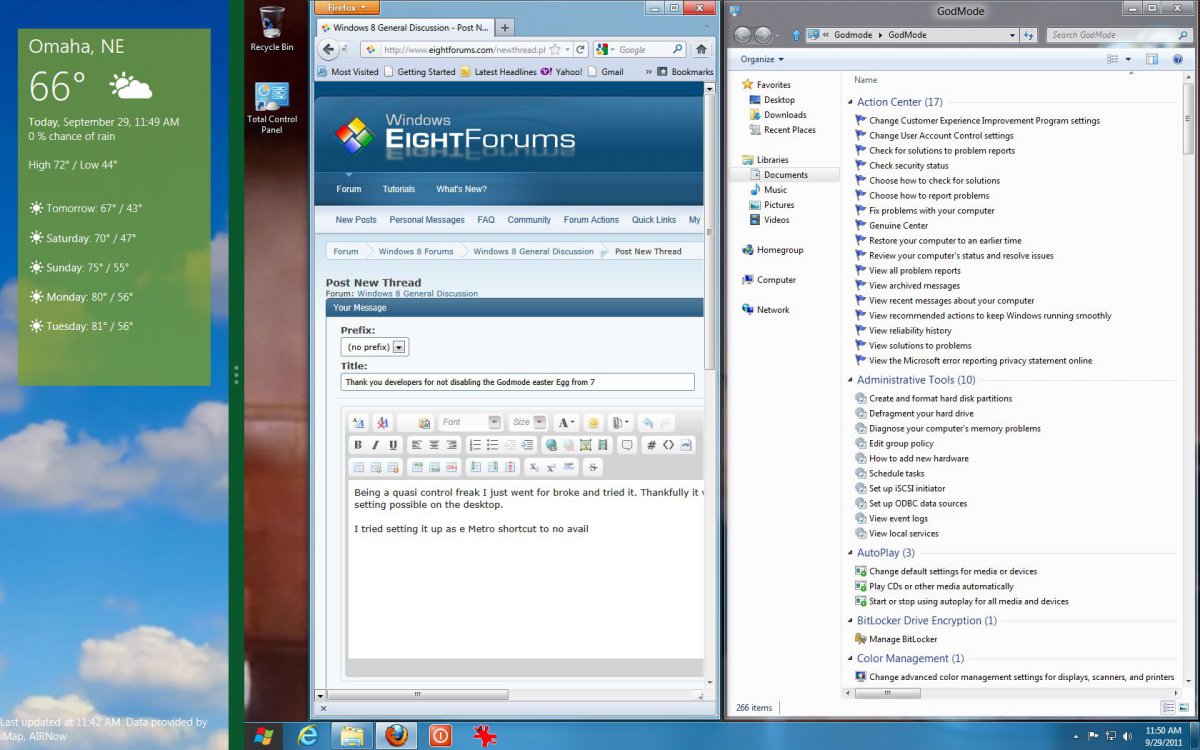Open the Organize menu in Explorer
The image size is (1200, 750).
click(x=761, y=59)
